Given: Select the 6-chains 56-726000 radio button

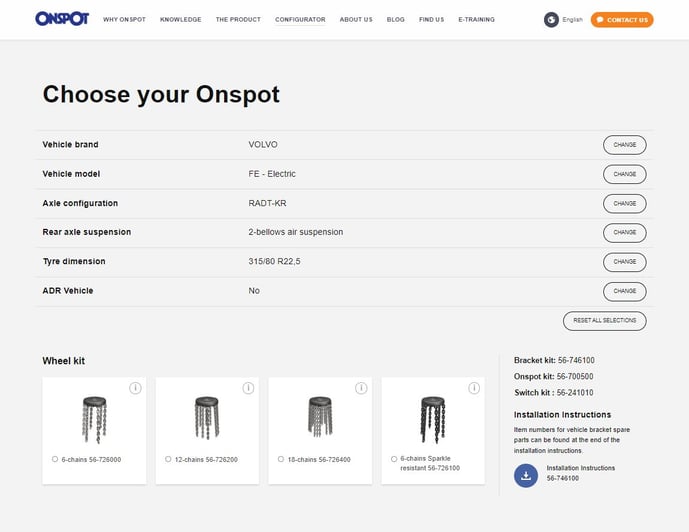Looking at the screenshot, I should tap(55, 459).
